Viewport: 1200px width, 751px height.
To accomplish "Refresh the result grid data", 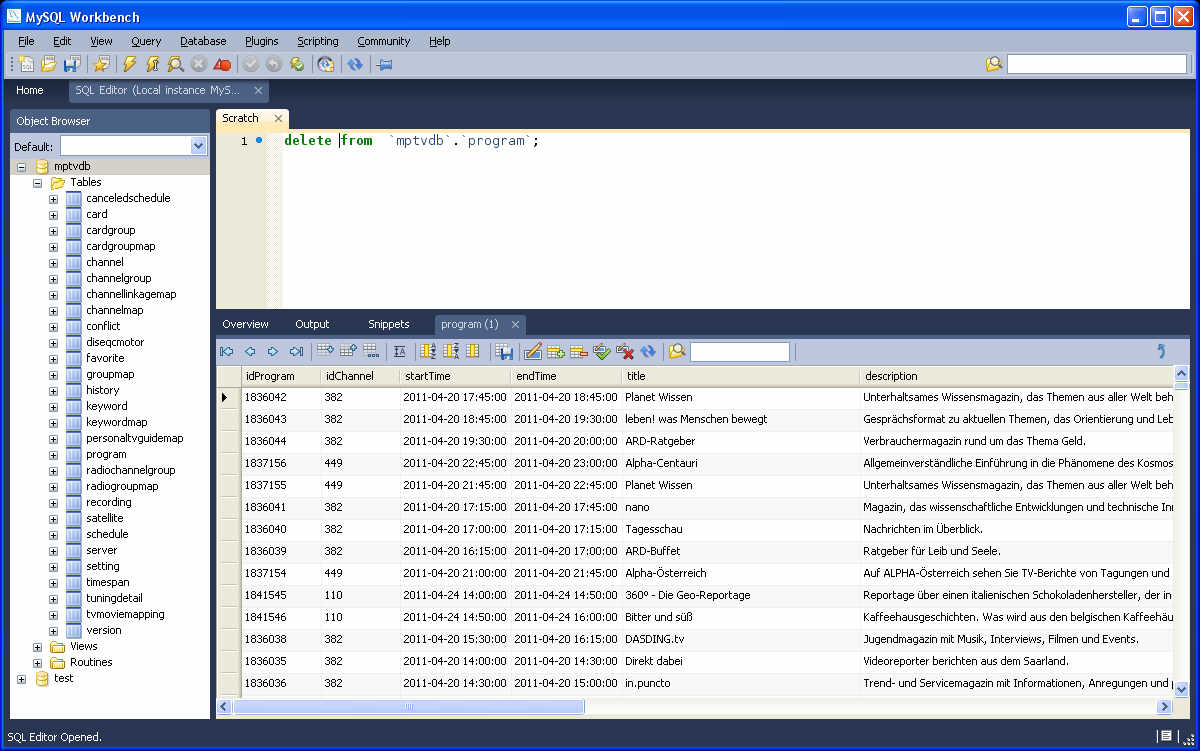I will 648,351.
